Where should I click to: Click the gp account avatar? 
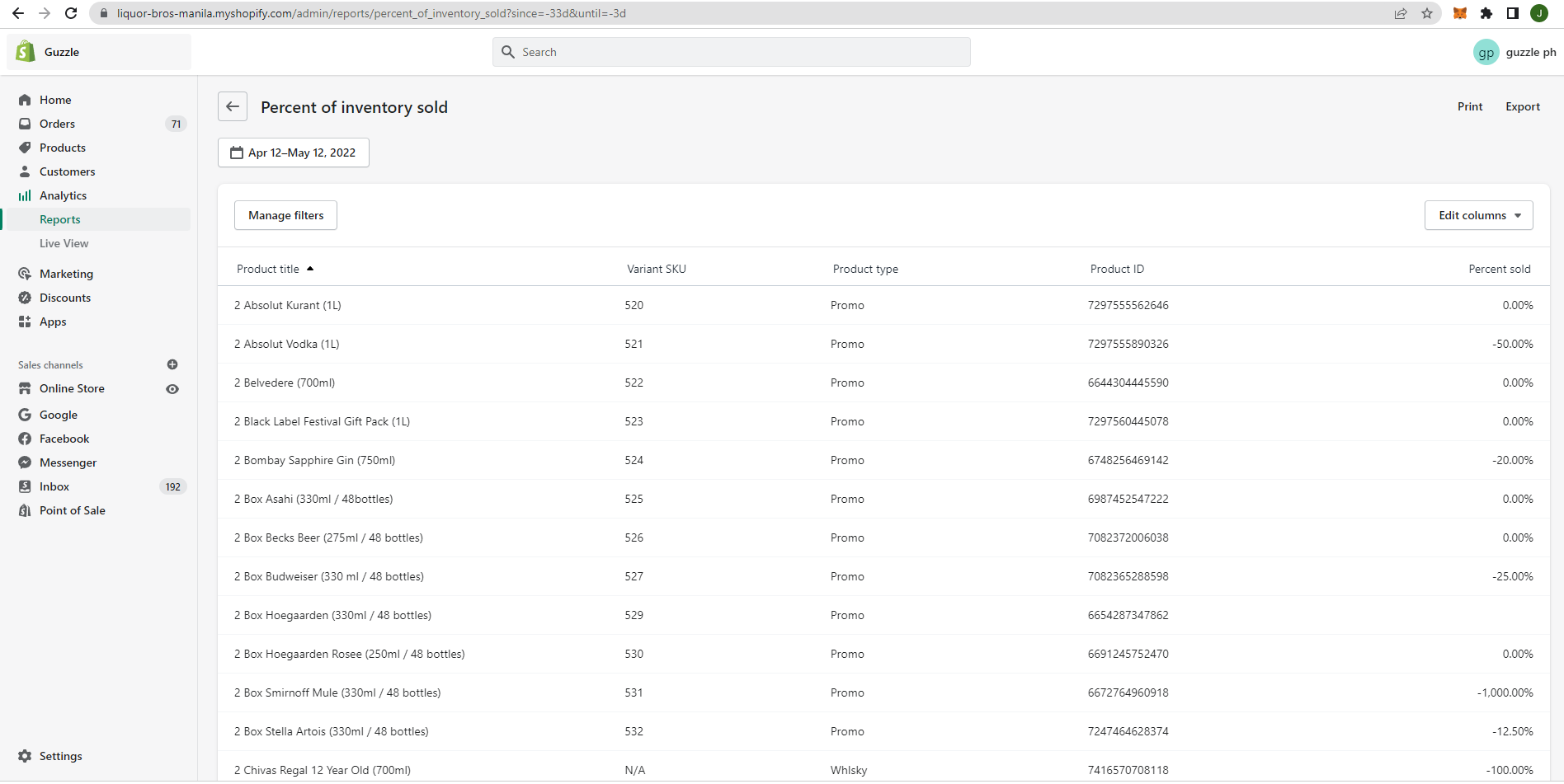click(1486, 52)
